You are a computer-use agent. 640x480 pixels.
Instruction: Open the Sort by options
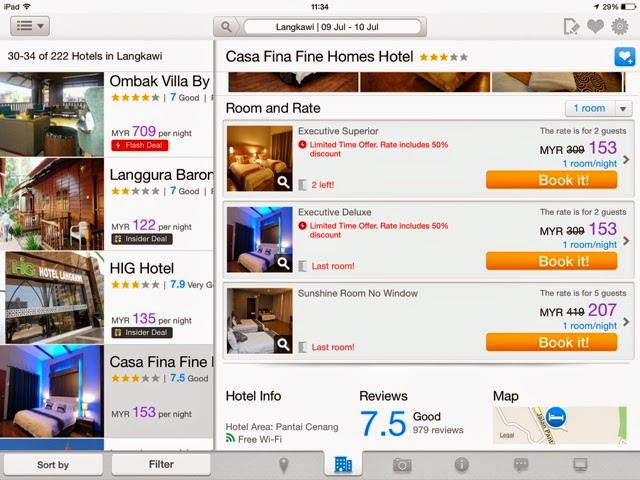click(53, 464)
